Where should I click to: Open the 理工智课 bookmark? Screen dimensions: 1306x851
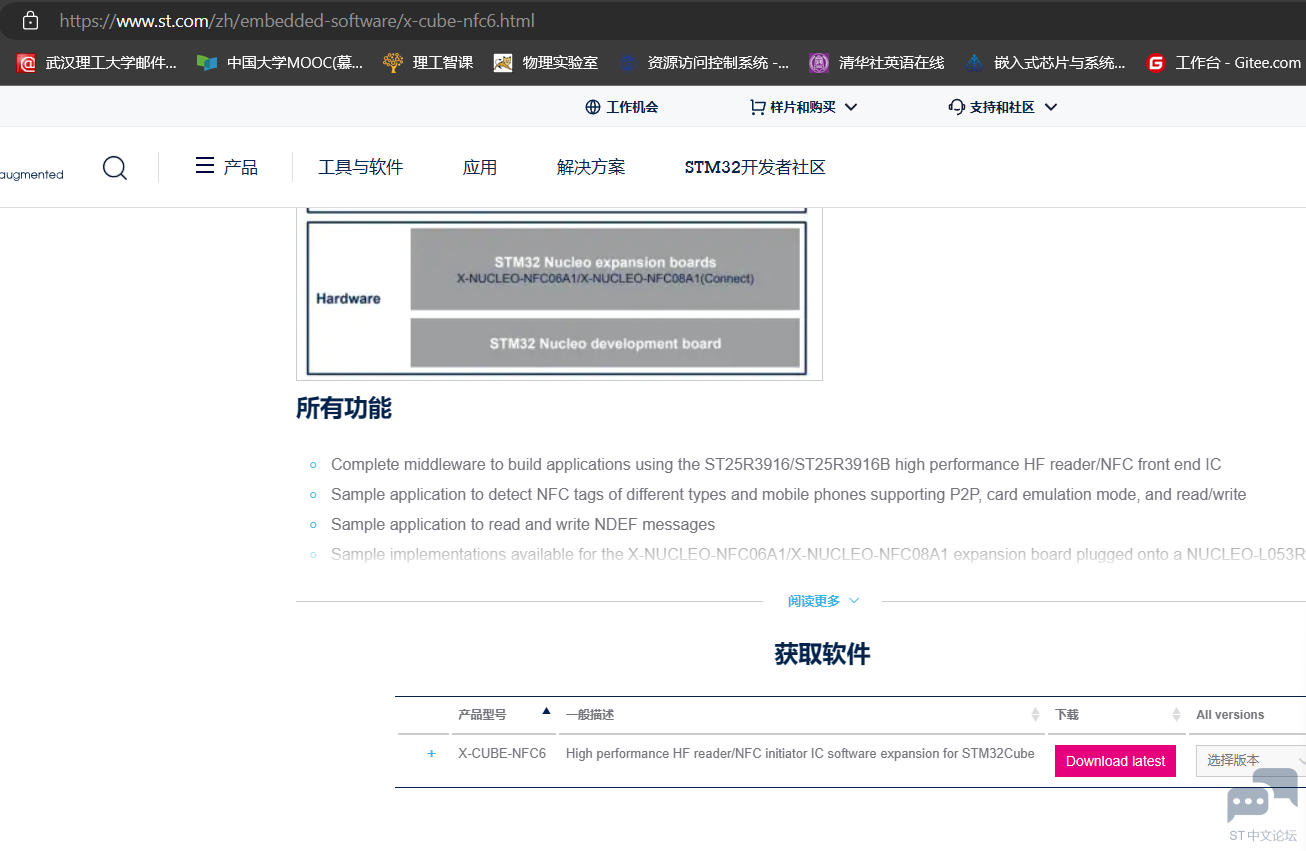coord(428,63)
